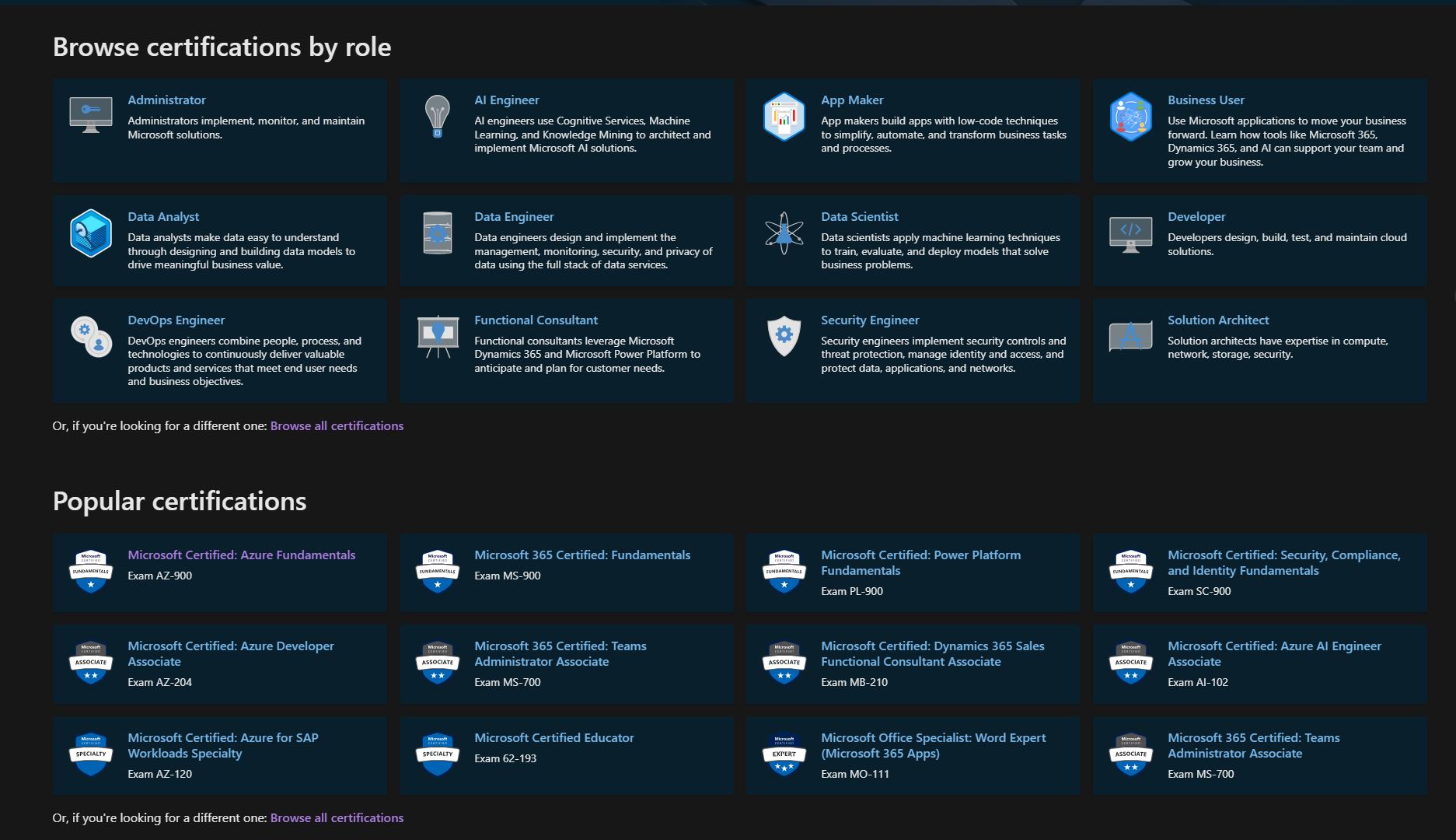
Task: Click the Data Scientist atom icon
Action: point(784,233)
